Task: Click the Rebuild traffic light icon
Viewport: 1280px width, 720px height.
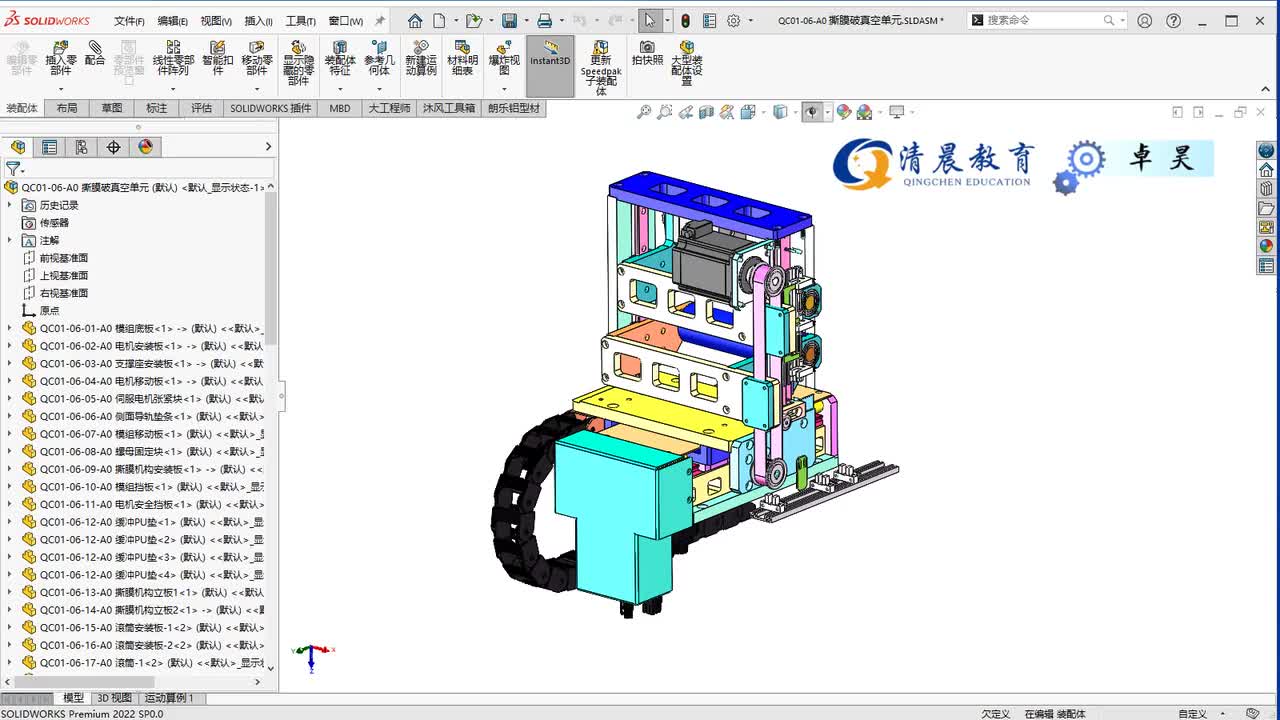Action: 685,20
